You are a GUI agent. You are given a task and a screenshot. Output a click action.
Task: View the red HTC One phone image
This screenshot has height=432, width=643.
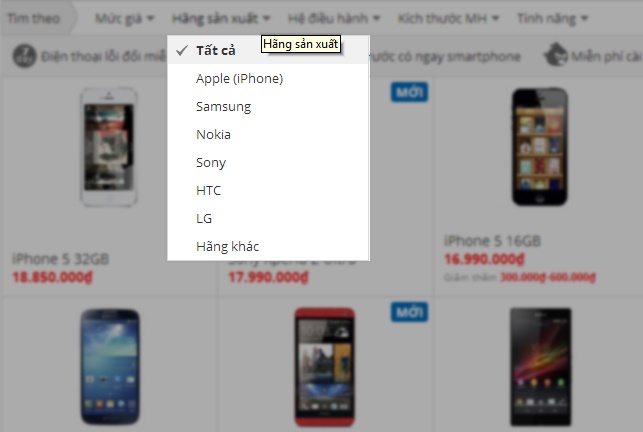325,367
